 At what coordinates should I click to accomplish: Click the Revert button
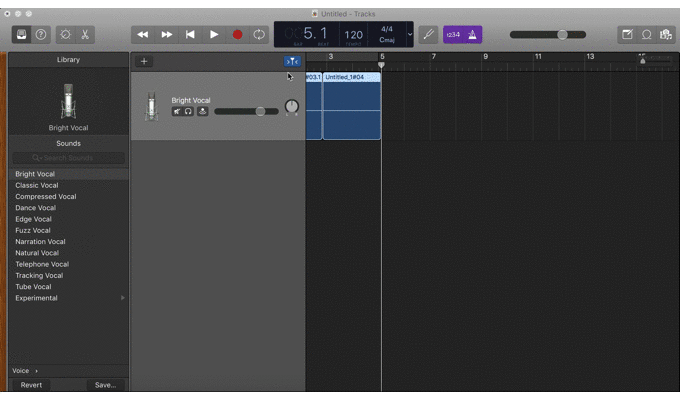[x=31, y=385]
